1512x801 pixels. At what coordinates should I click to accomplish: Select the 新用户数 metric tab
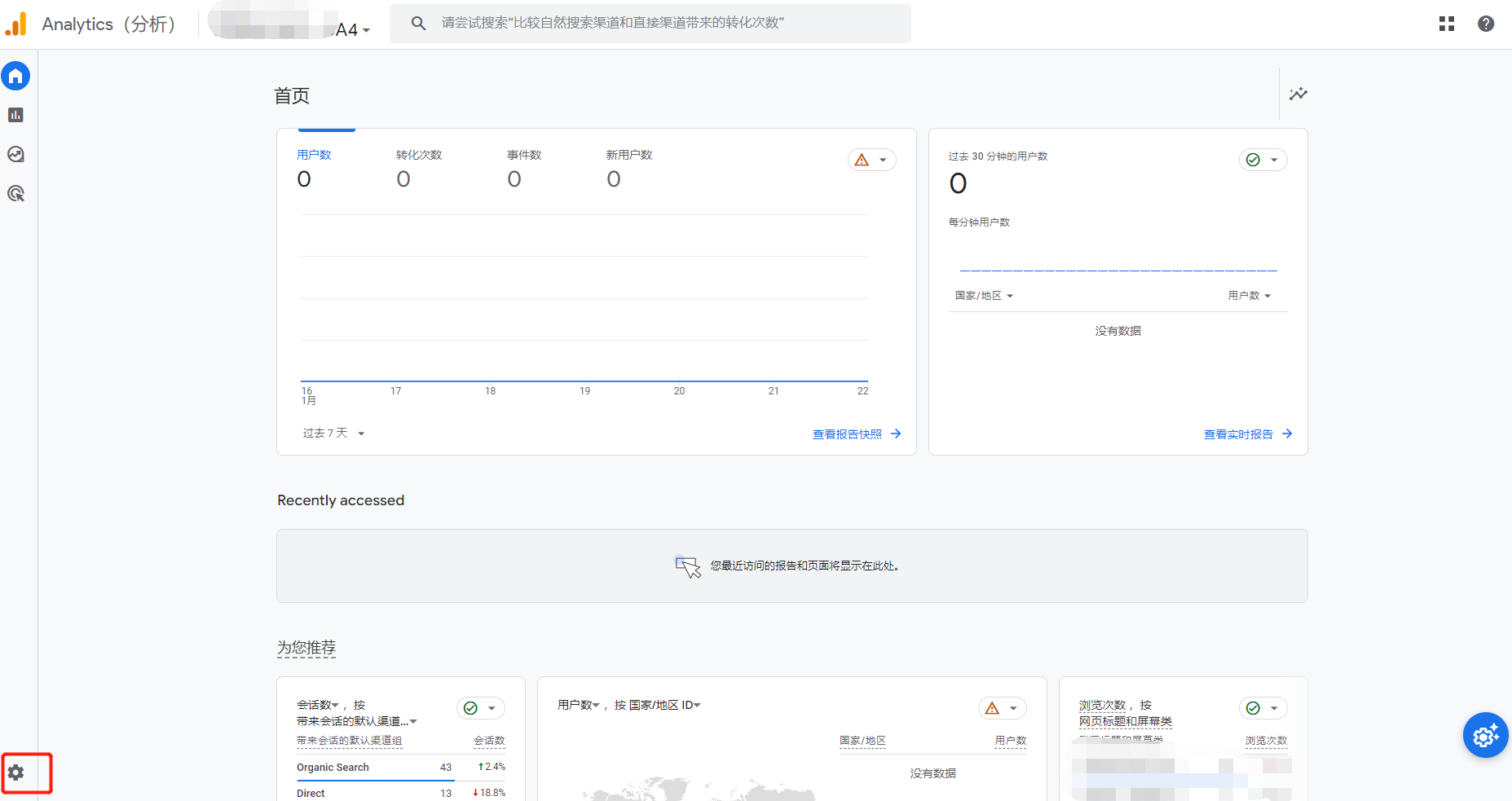click(x=629, y=168)
